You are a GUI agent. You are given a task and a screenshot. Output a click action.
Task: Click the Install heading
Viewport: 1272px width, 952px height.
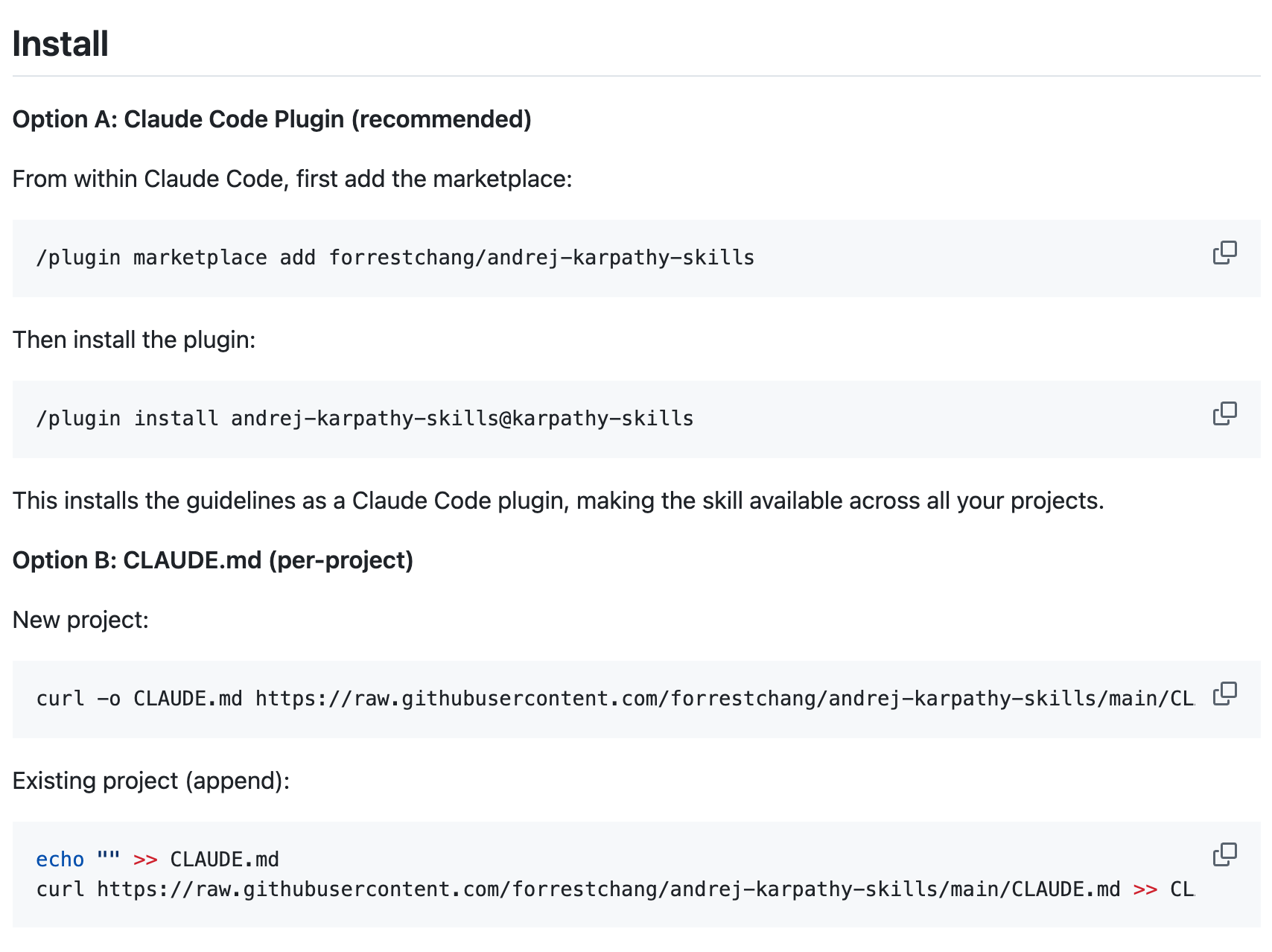click(60, 44)
